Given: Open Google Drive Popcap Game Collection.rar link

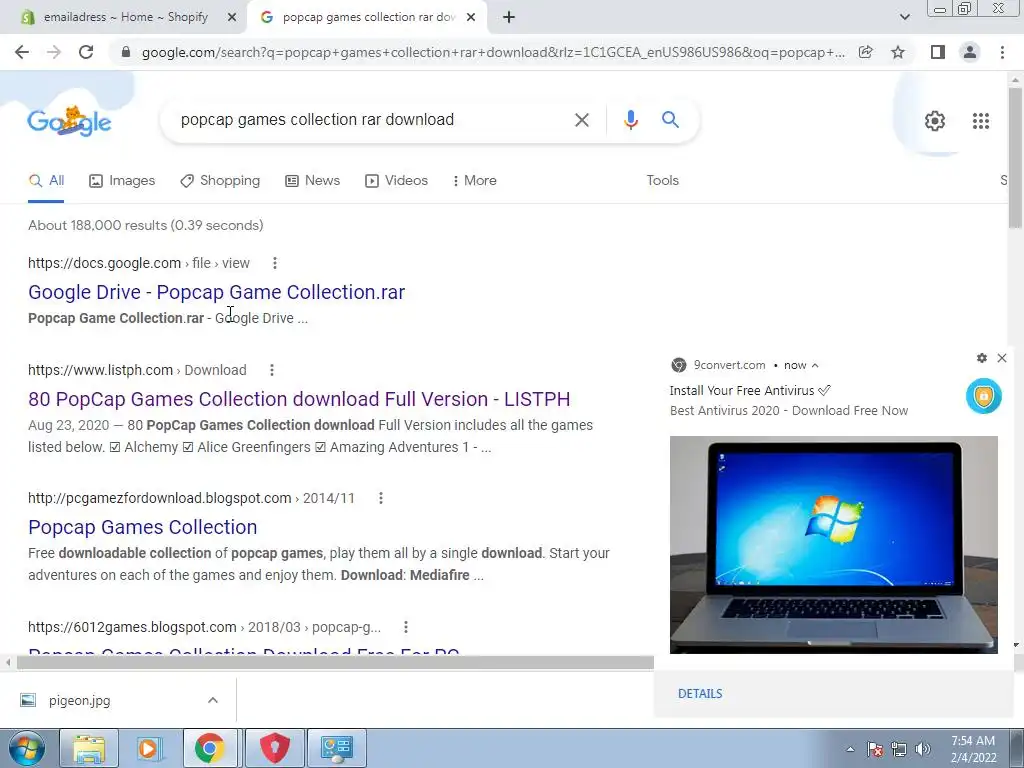Looking at the screenshot, I should (216, 292).
